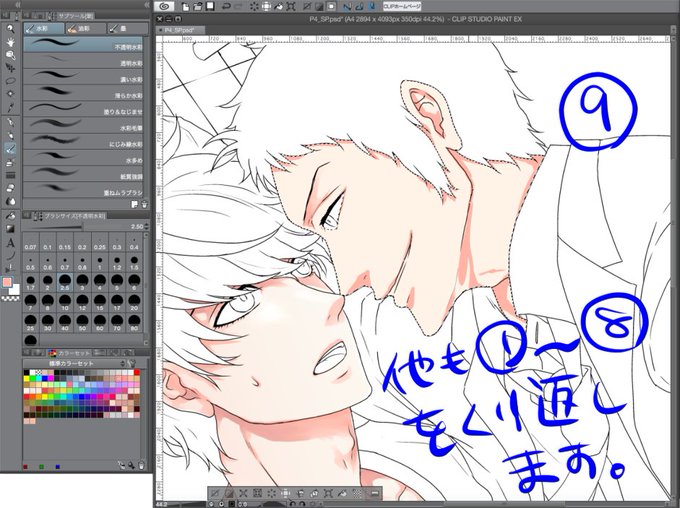Adjust brush size with the 2.50 stepper

147,226
